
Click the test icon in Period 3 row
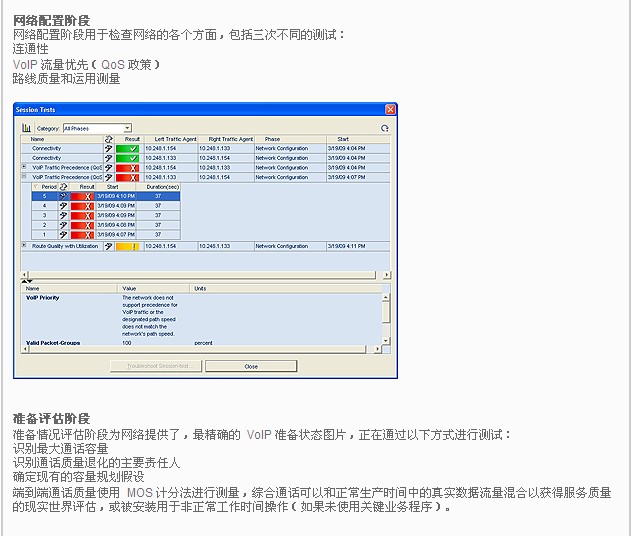tap(63, 215)
